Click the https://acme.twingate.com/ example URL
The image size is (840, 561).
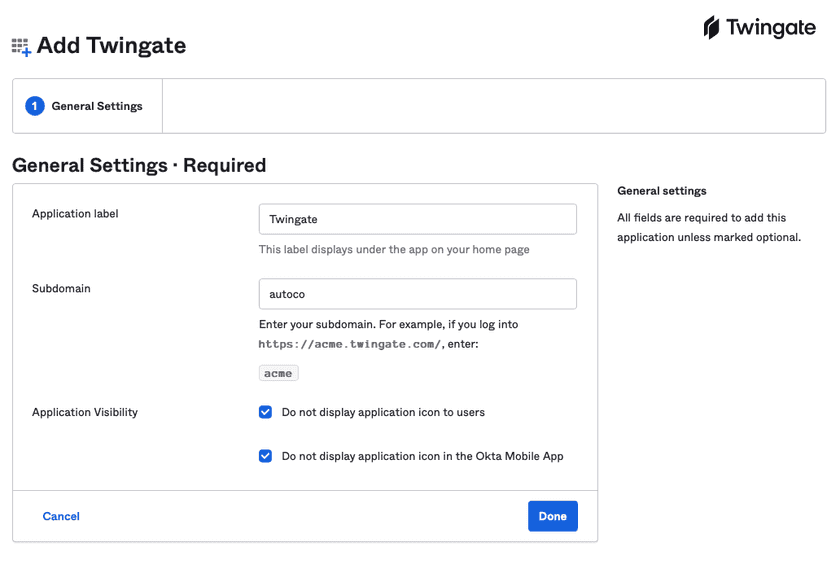coord(349,344)
